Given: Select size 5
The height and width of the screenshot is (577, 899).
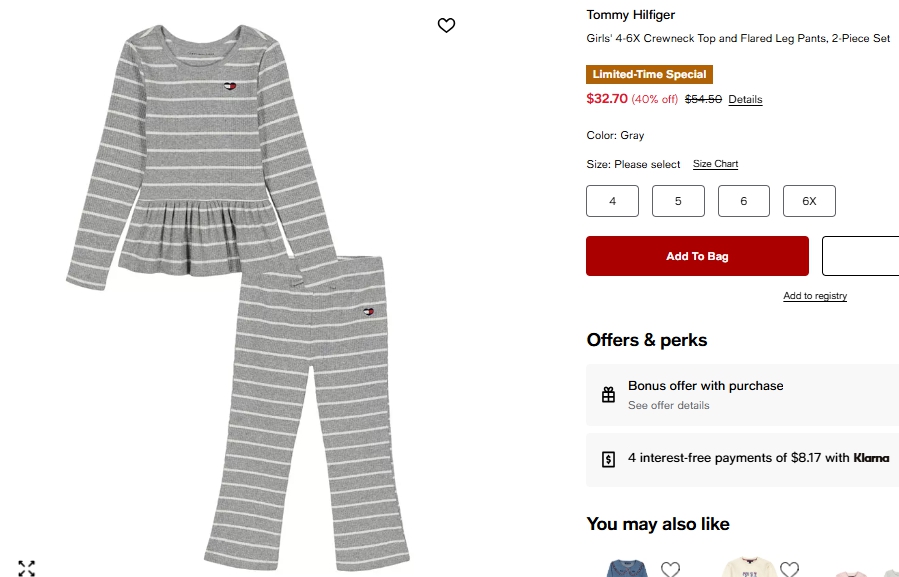Looking at the screenshot, I should coord(678,201).
